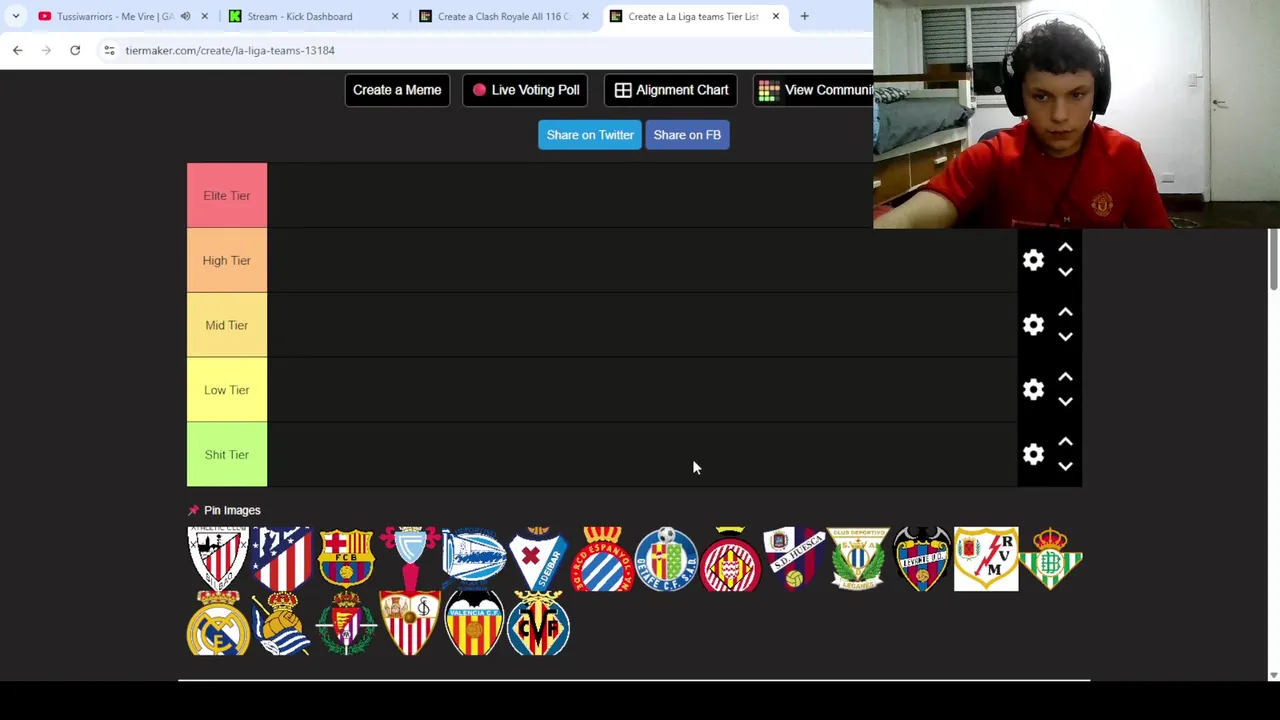
Task: Open View Community button
Action: coord(813,90)
